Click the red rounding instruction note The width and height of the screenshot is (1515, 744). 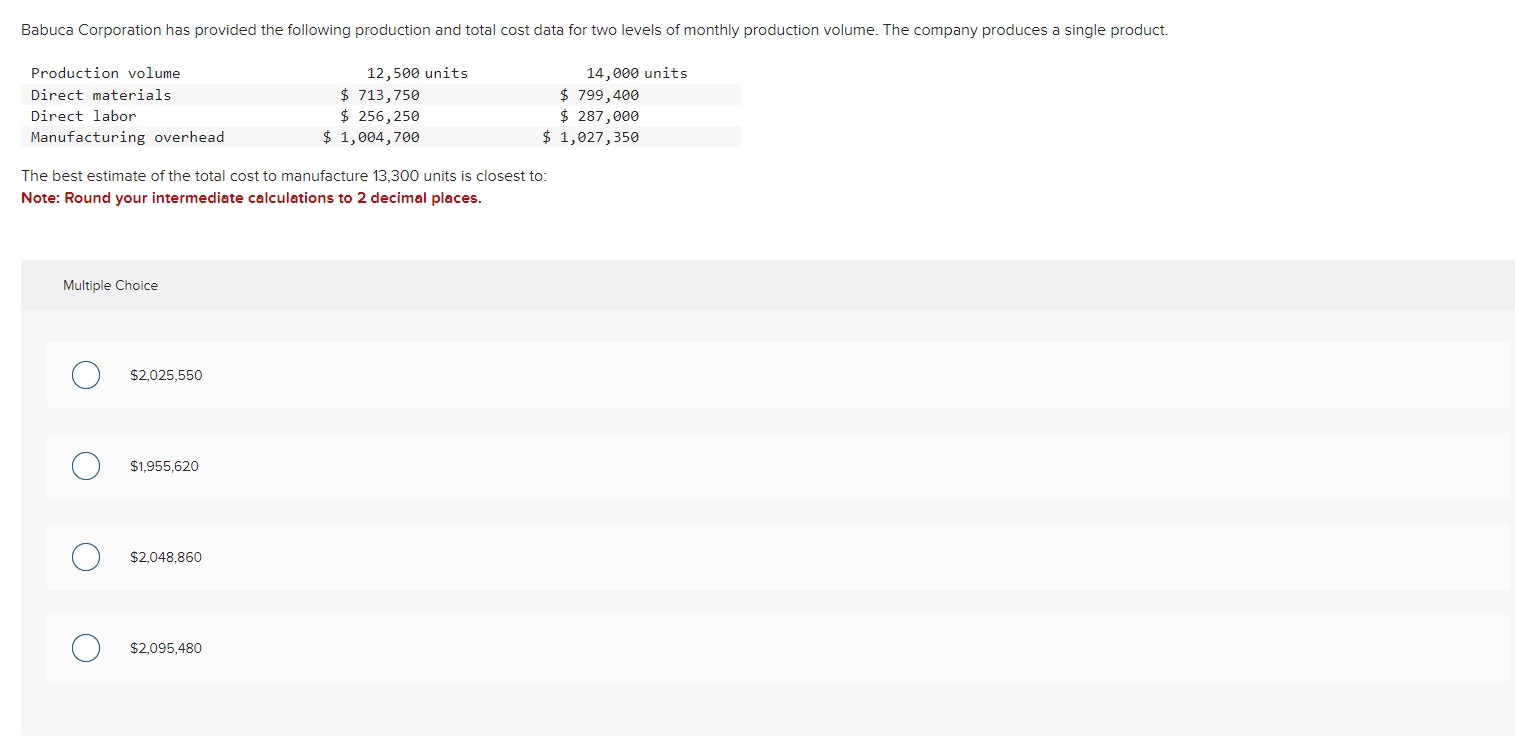(251, 198)
